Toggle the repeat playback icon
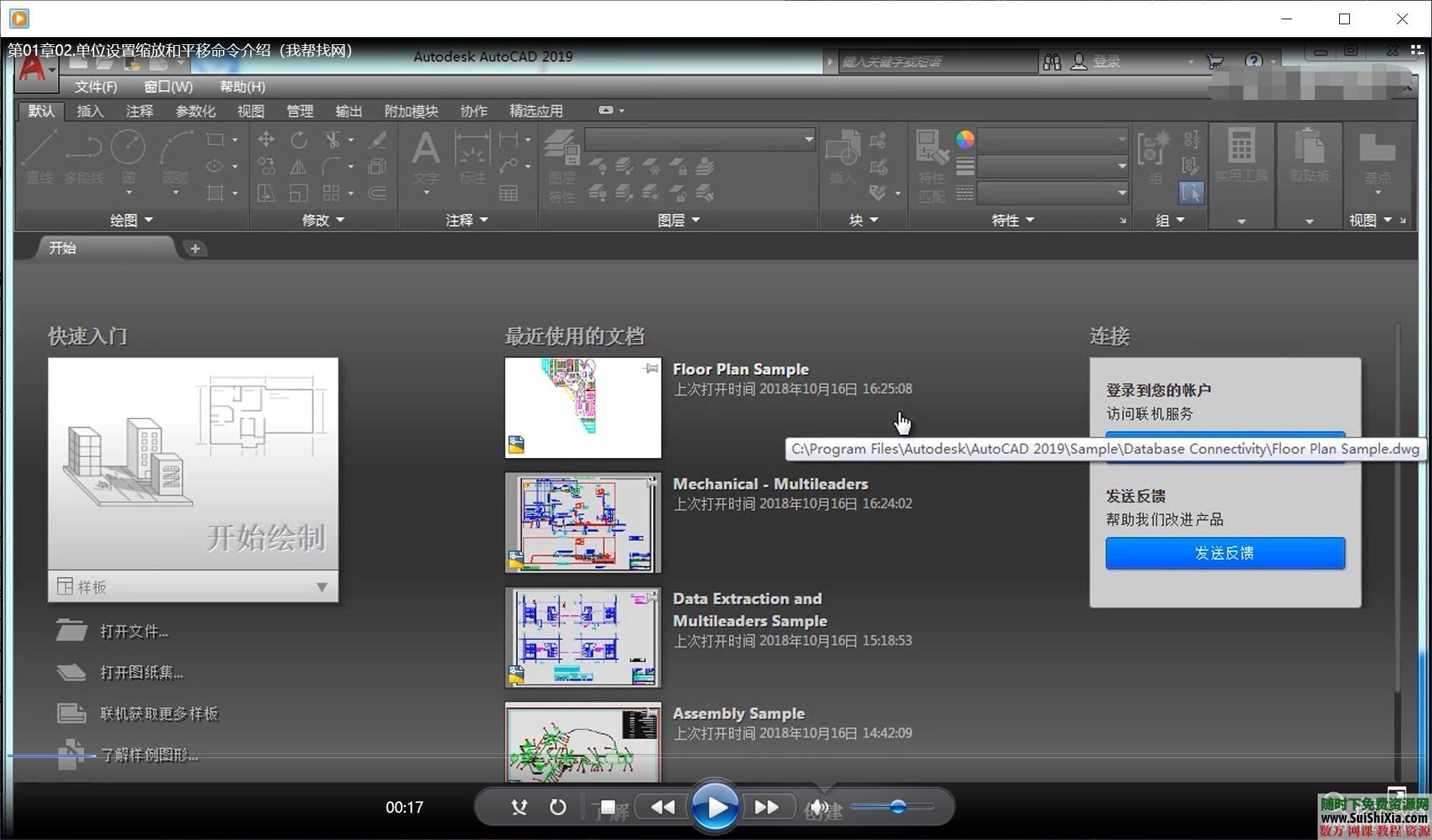1432x840 pixels. (557, 807)
